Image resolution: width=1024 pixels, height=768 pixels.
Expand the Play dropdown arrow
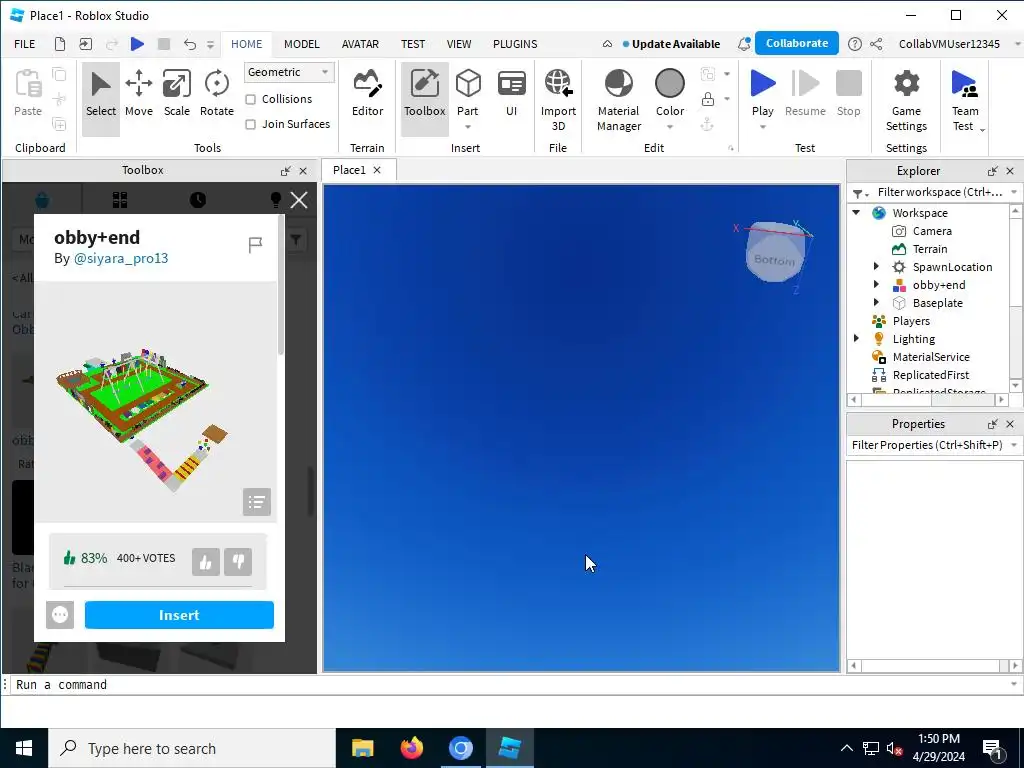pyautogui.click(x=763, y=127)
